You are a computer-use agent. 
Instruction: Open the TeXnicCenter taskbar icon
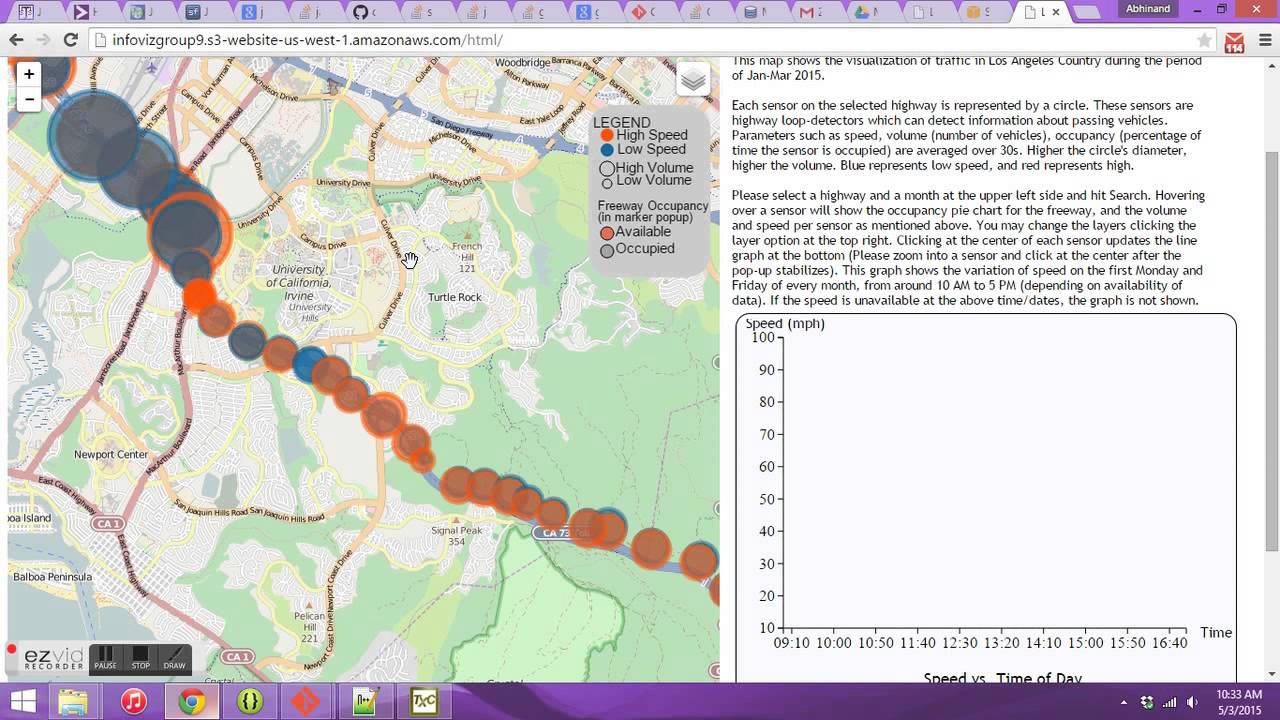tap(424, 702)
